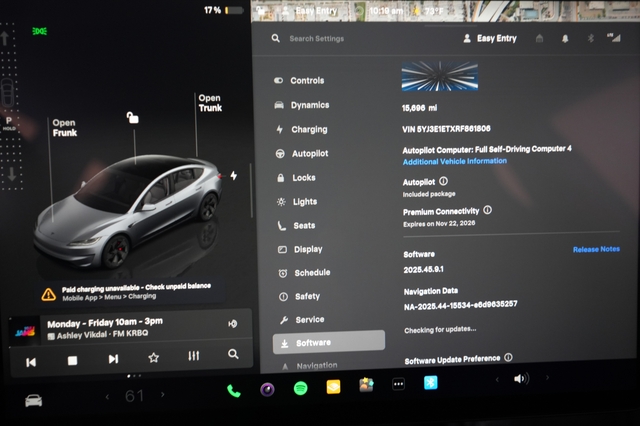Viewport: 640px width, 426px height.
Task: Open Additional Vehicle Information link
Action: (455, 161)
